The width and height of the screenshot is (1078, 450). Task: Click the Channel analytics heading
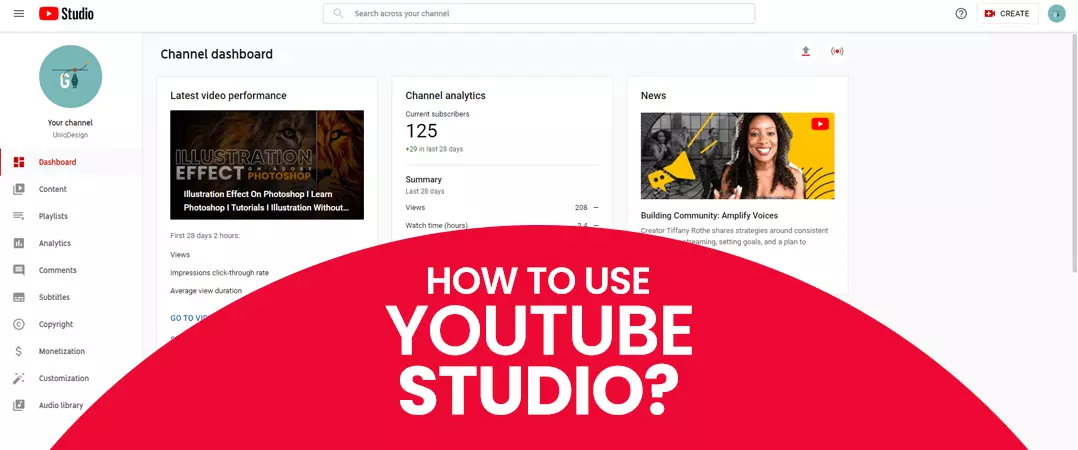(x=446, y=95)
